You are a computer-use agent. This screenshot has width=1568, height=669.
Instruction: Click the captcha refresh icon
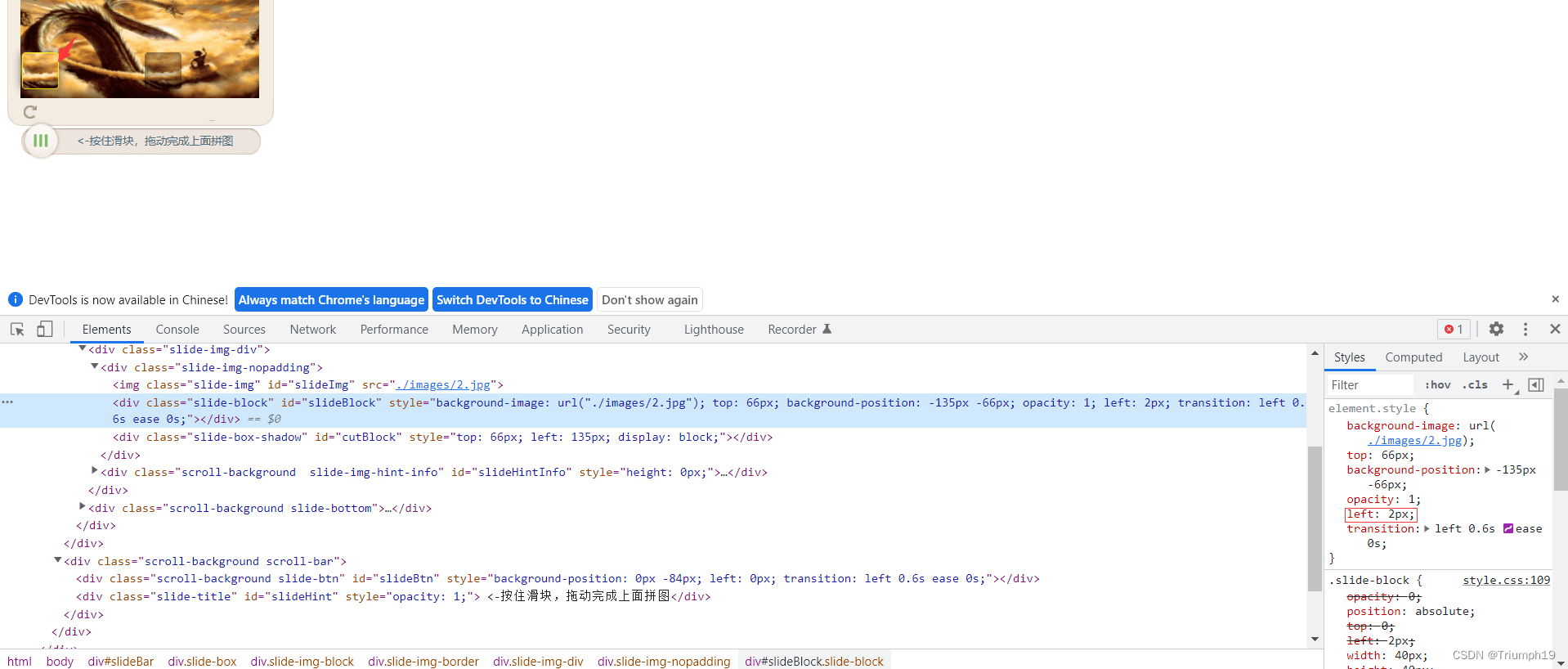click(30, 112)
